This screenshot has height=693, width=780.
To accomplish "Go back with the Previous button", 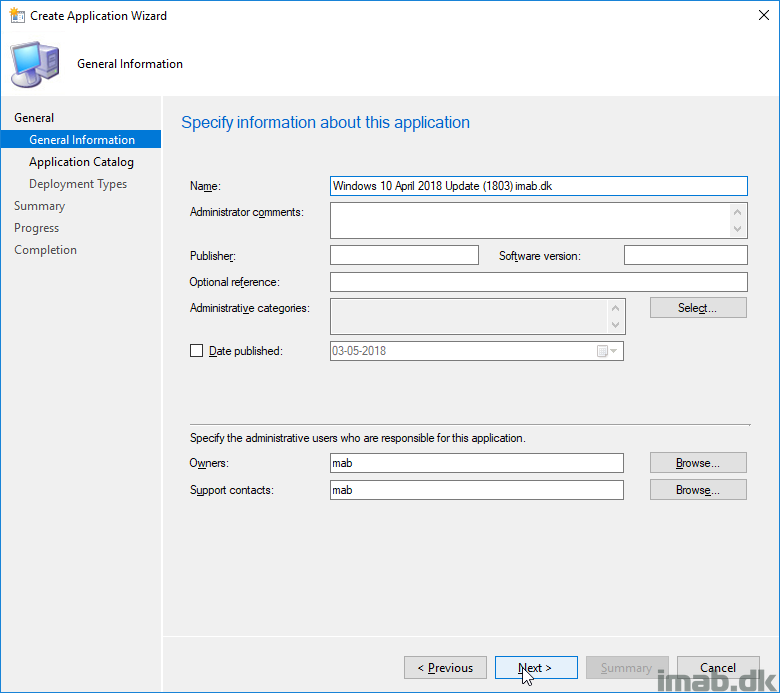I will 445,668.
